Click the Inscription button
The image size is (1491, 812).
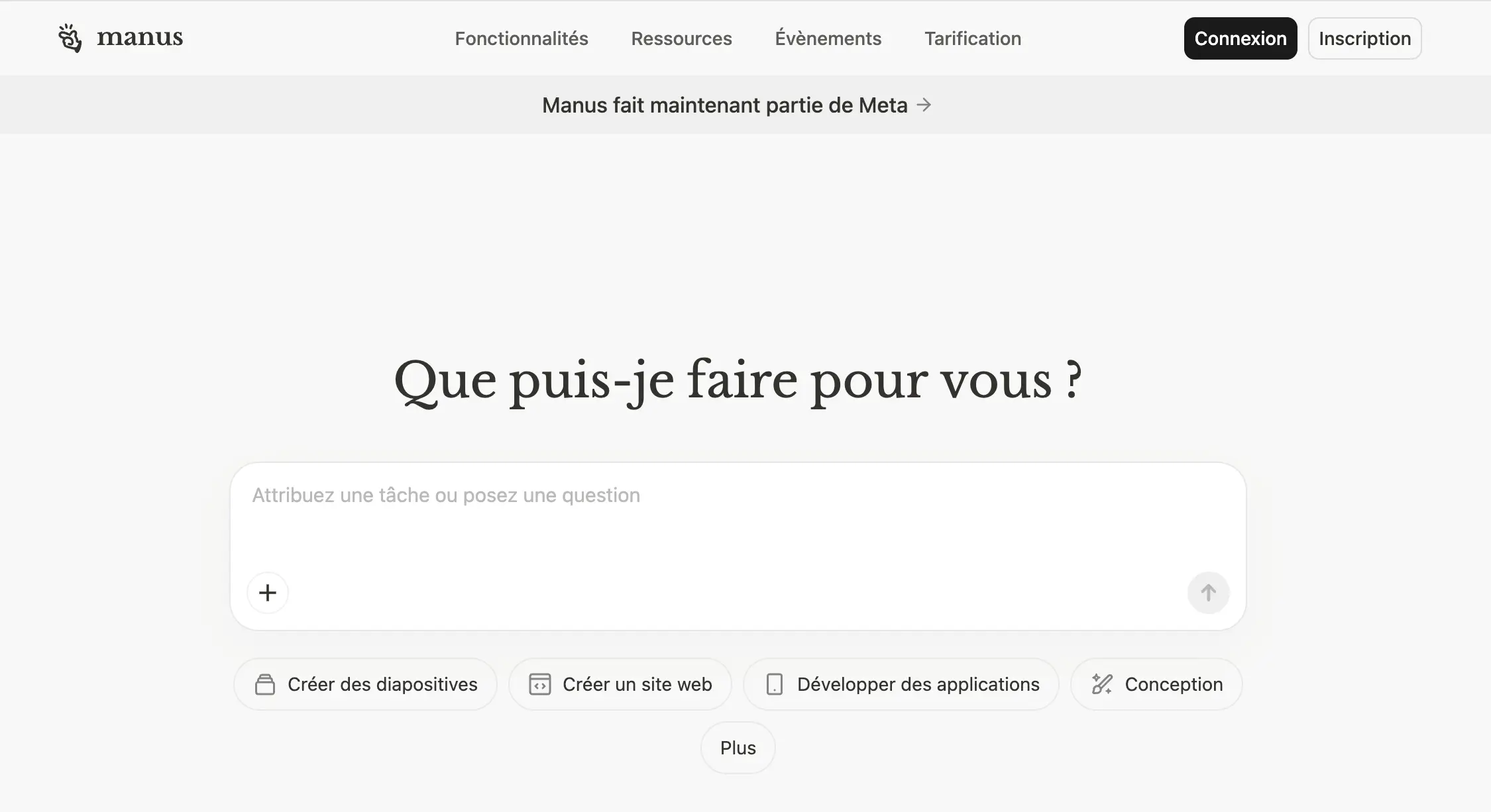click(x=1364, y=38)
